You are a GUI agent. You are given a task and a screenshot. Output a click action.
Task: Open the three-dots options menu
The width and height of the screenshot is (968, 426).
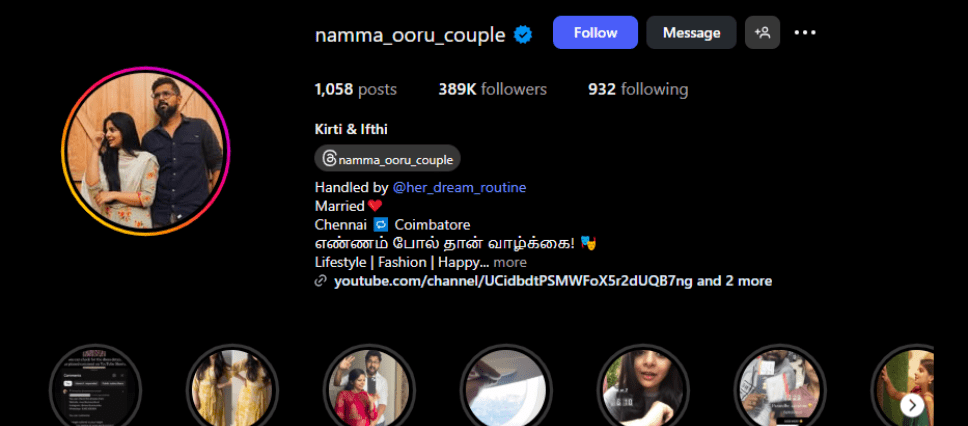pos(805,33)
